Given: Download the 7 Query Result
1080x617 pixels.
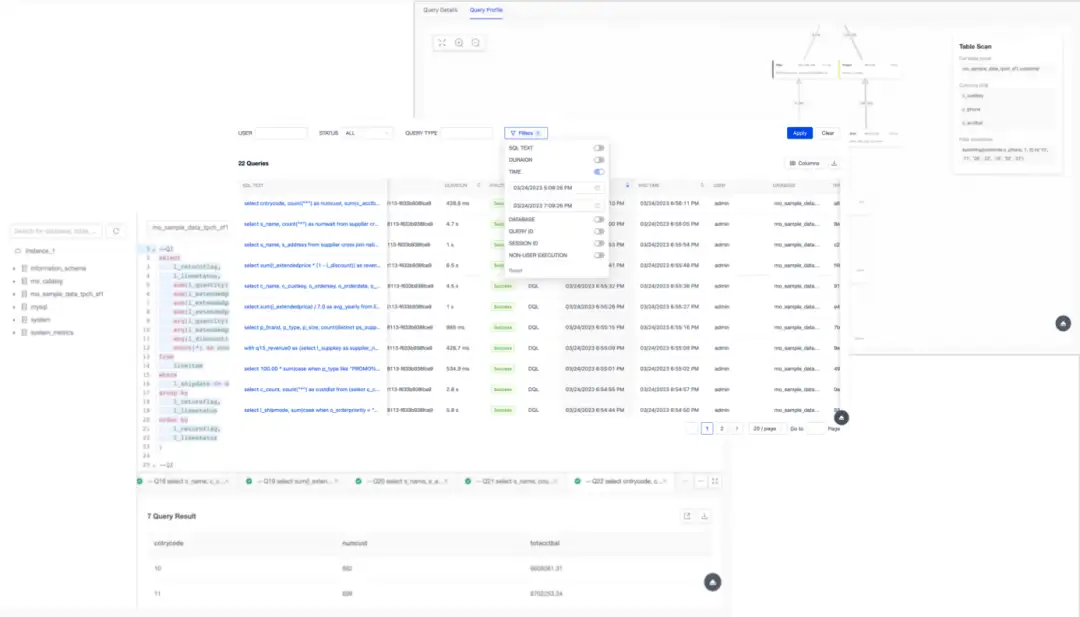Looking at the screenshot, I should click(704, 516).
